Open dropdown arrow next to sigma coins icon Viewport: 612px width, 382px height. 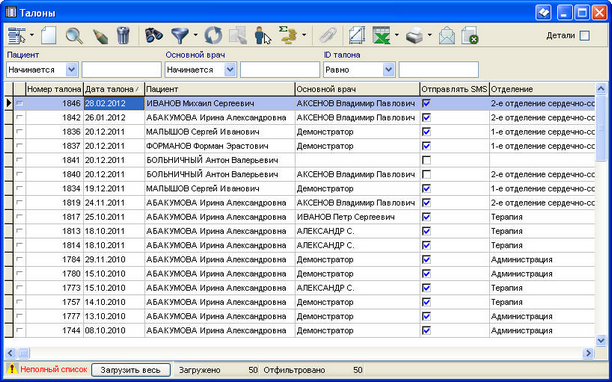tap(304, 36)
